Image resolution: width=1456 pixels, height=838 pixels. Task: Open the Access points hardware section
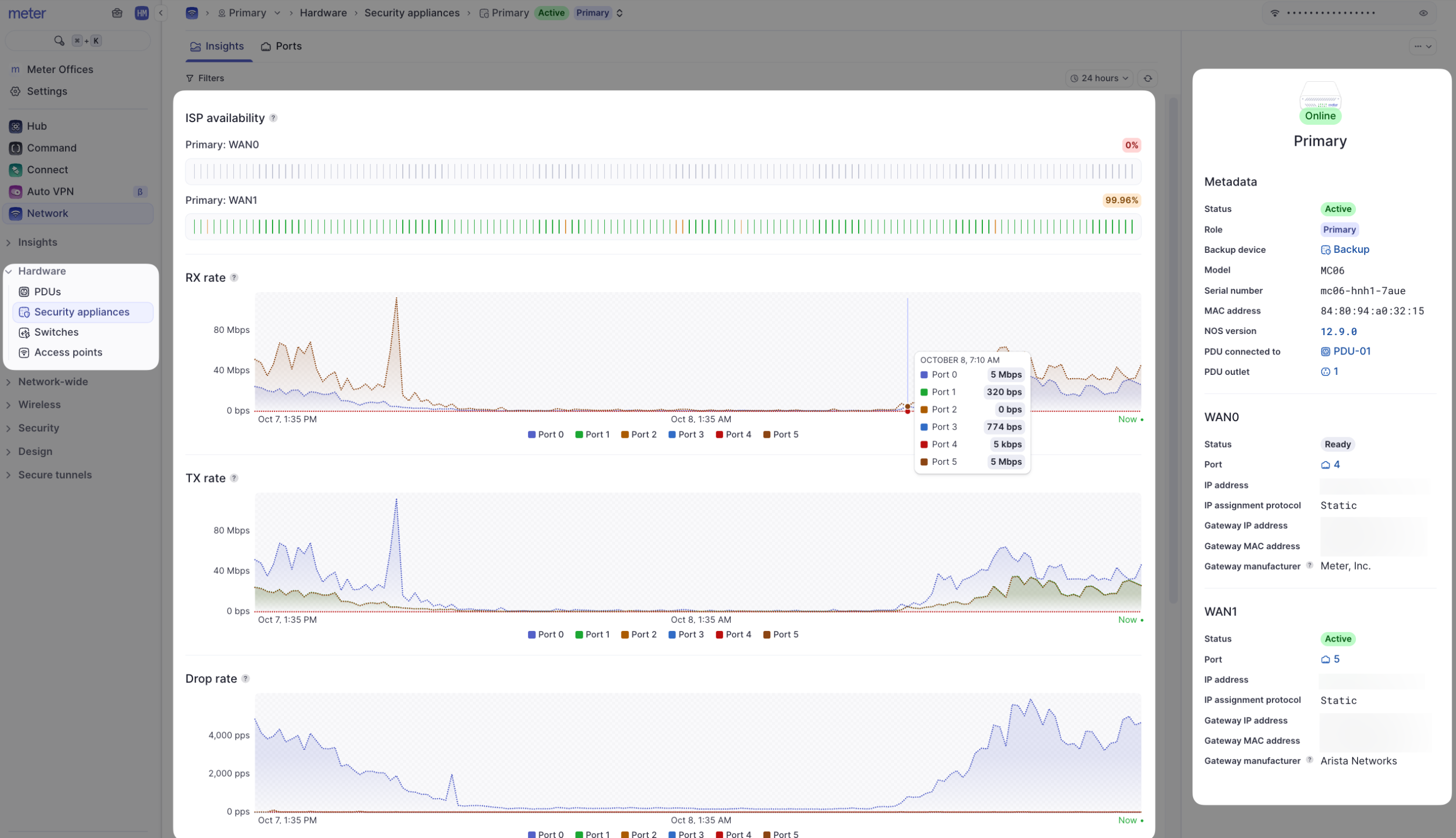[x=68, y=352]
